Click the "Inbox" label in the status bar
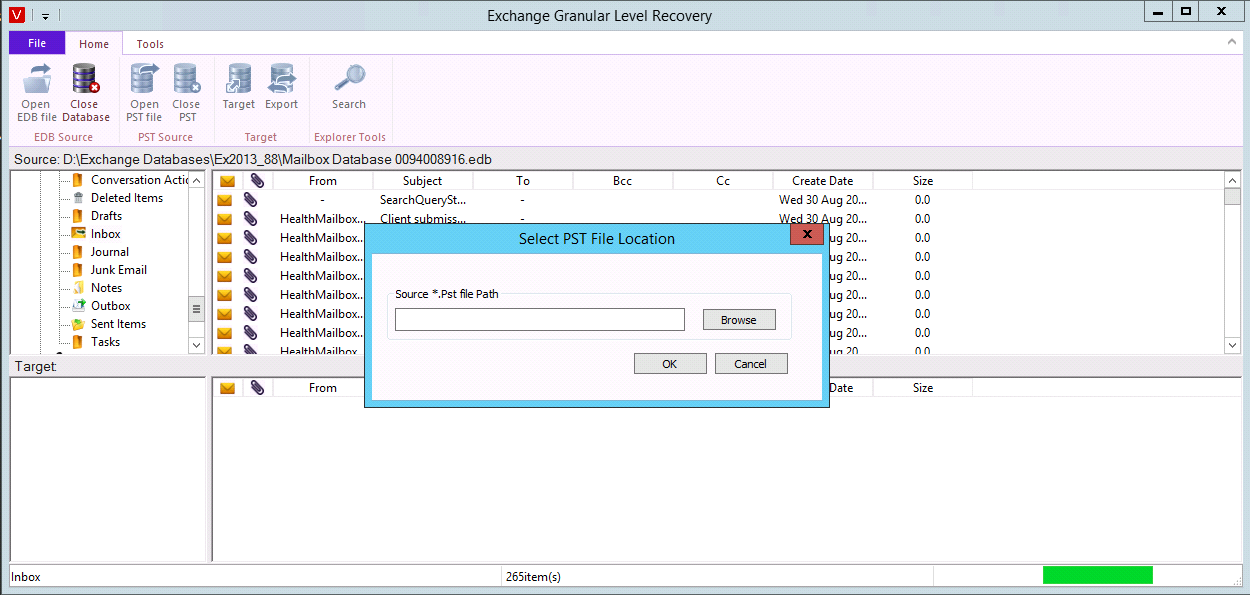The image size is (1250, 595). (x=26, y=577)
